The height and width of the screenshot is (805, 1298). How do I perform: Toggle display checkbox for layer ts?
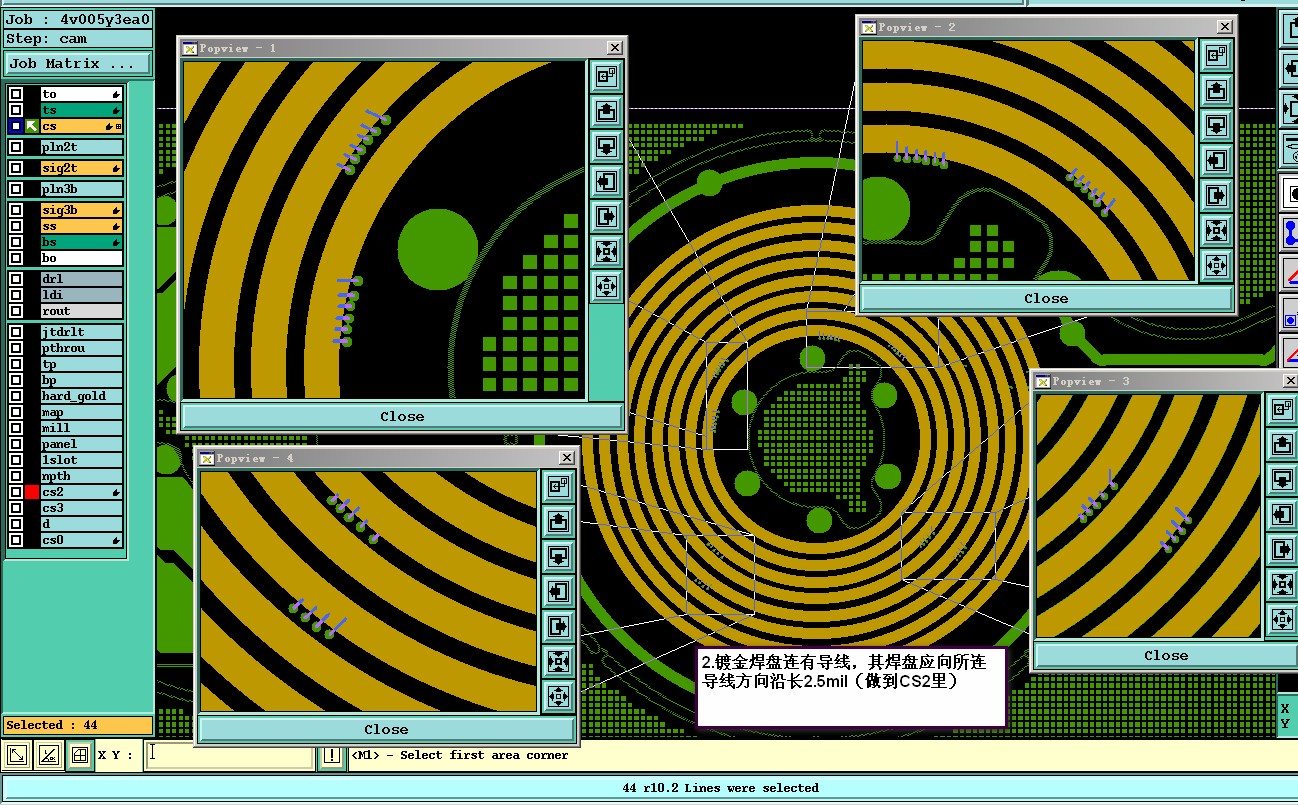(16, 110)
